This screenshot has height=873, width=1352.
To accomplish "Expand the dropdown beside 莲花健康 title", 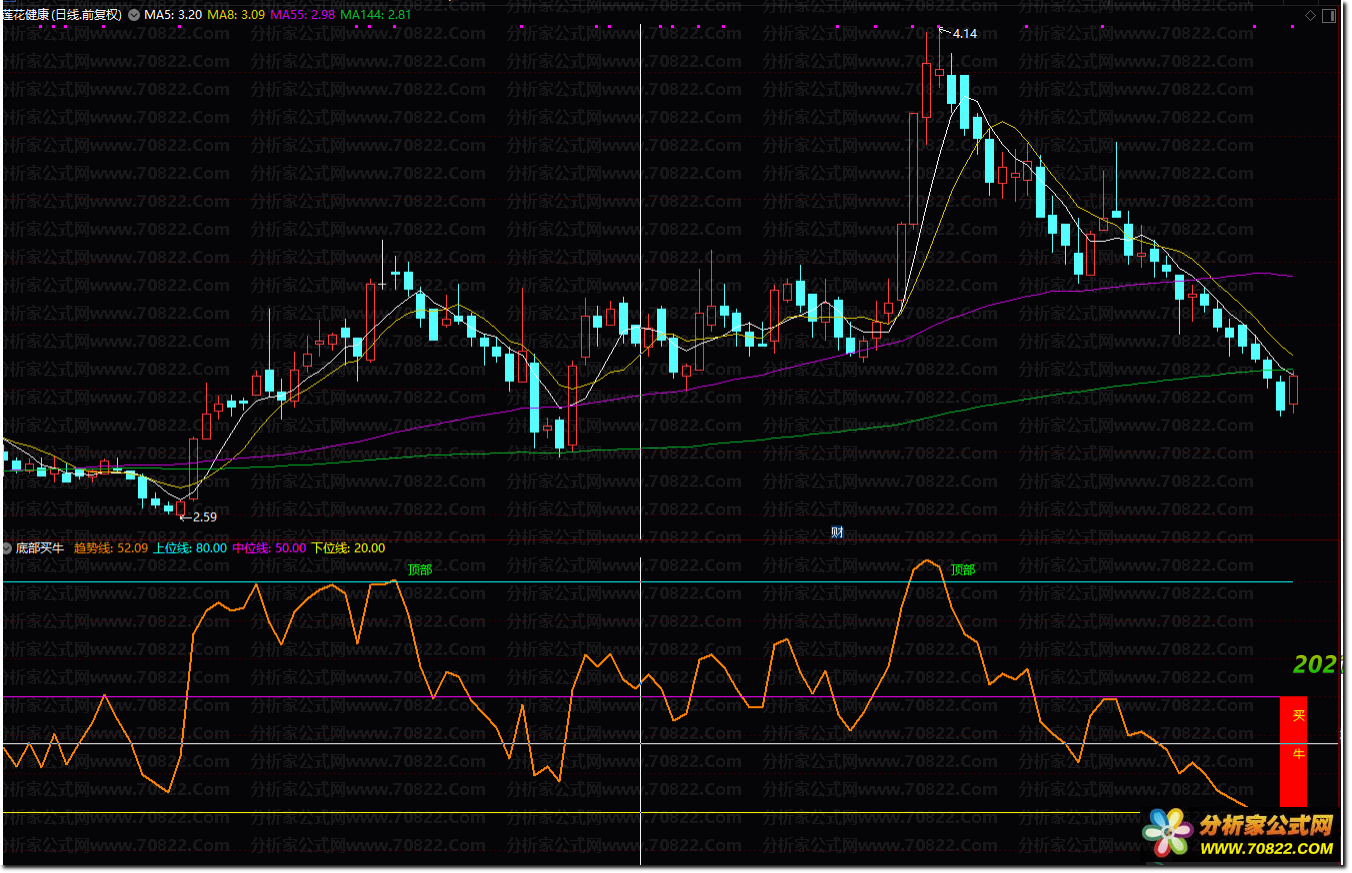I will [x=135, y=15].
